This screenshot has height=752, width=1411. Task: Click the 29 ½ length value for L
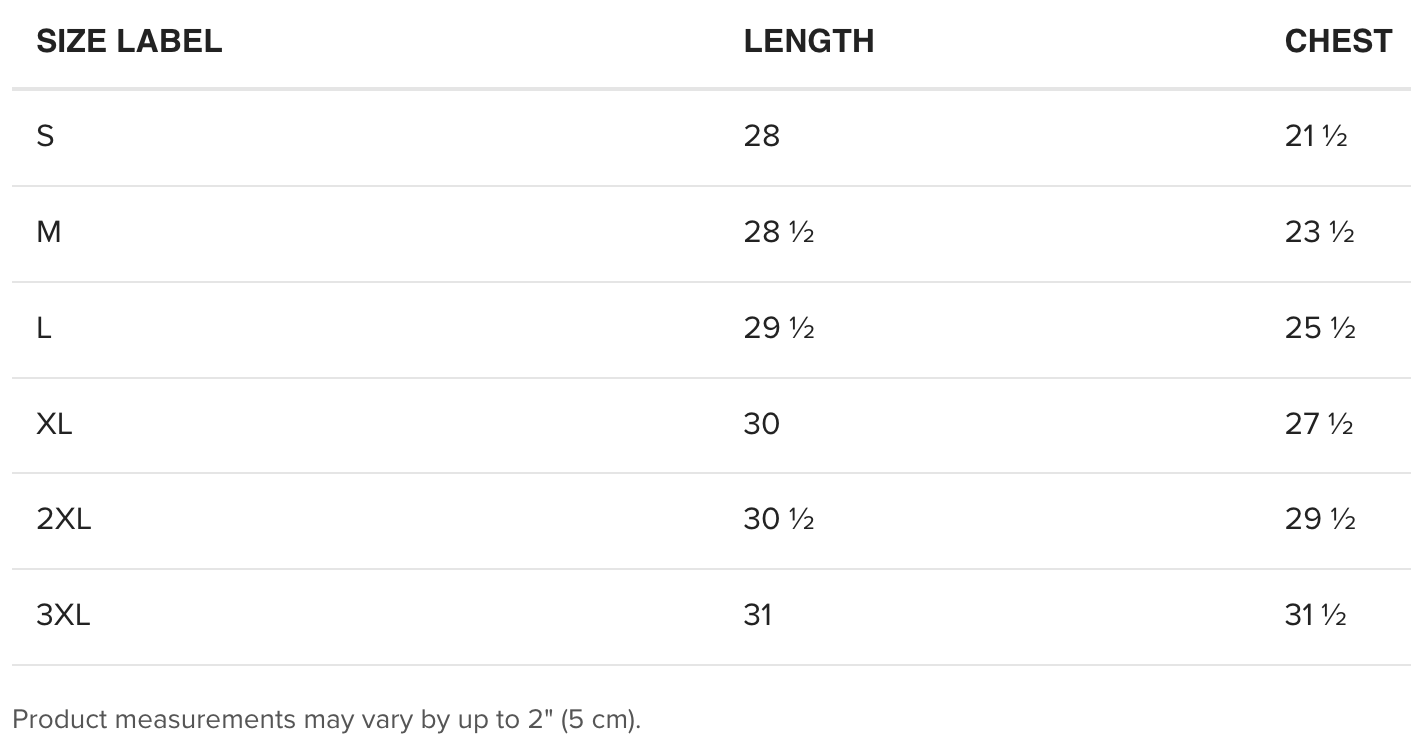pyautogui.click(x=778, y=328)
